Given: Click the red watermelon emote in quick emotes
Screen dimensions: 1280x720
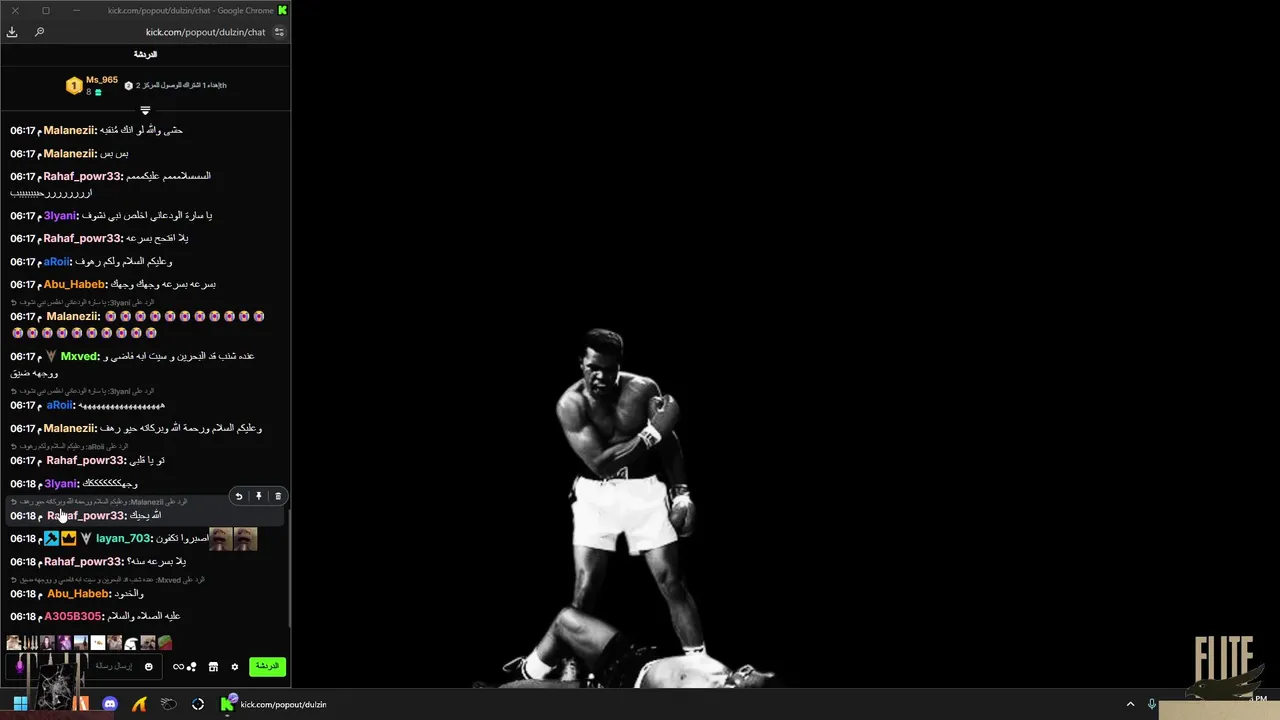Looking at the screenshot, I should click(165, 643).
